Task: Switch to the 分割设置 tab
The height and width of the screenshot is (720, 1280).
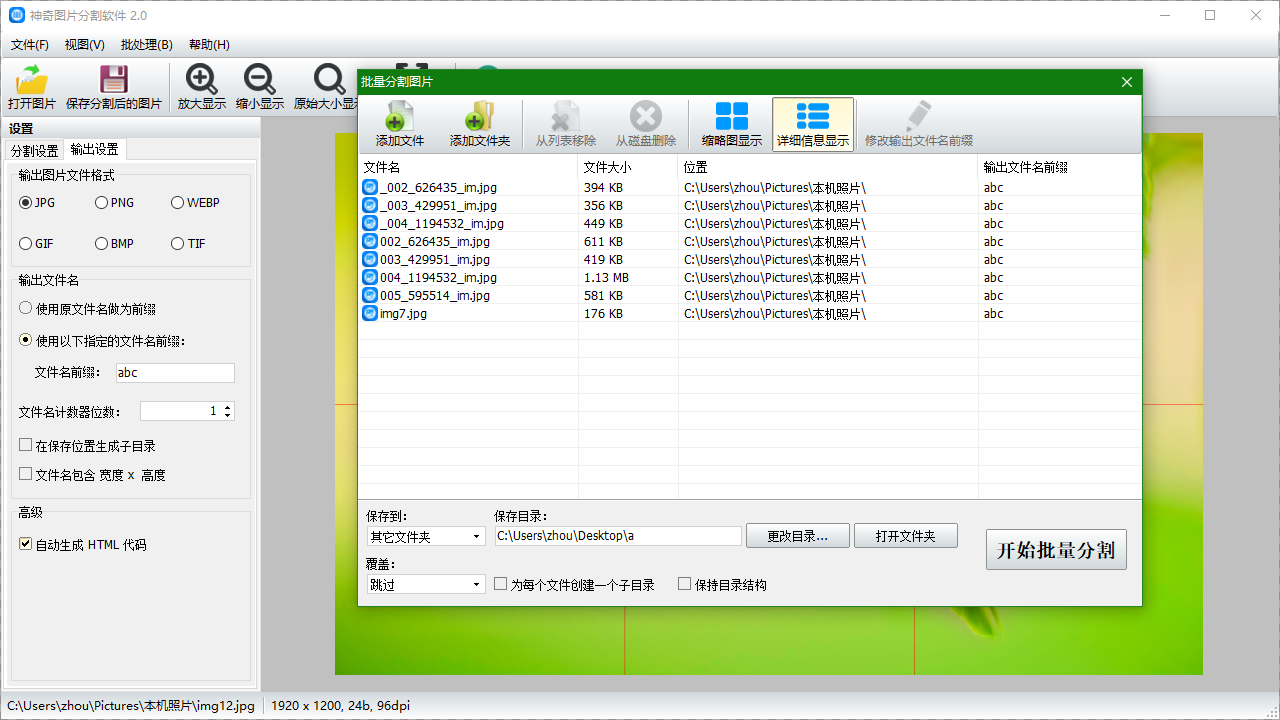Action: (x=34, y=150)
